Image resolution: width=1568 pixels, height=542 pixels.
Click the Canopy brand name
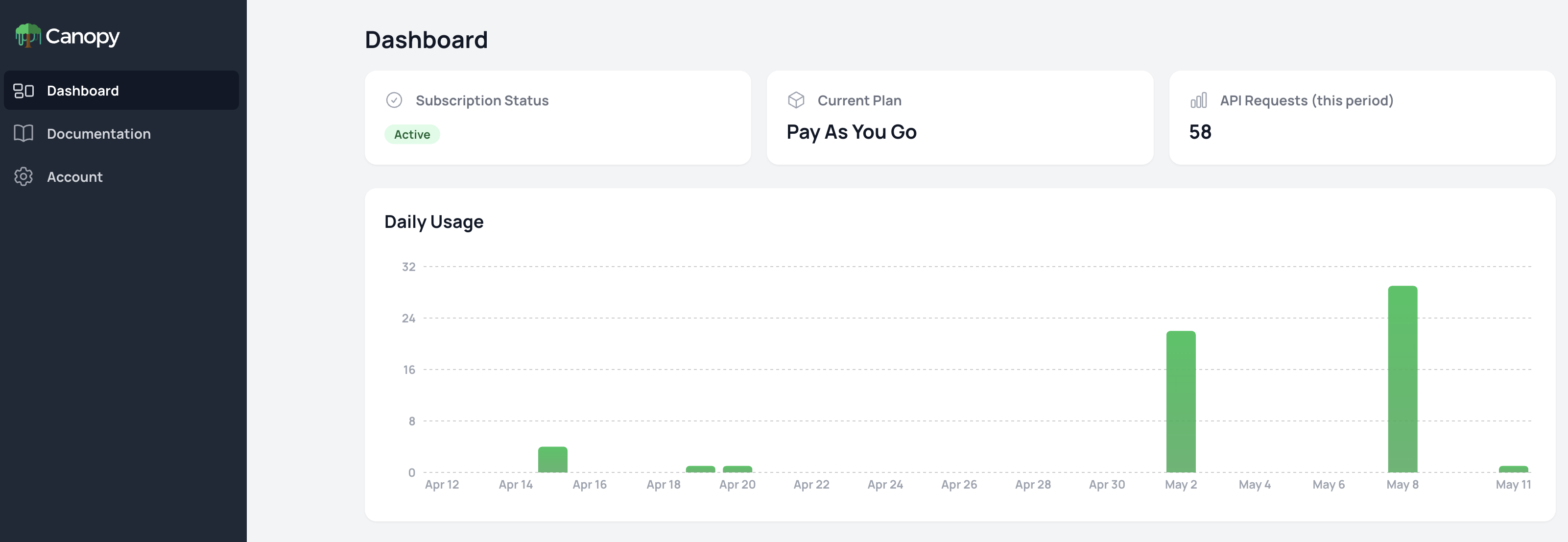[x=82, y=37]
